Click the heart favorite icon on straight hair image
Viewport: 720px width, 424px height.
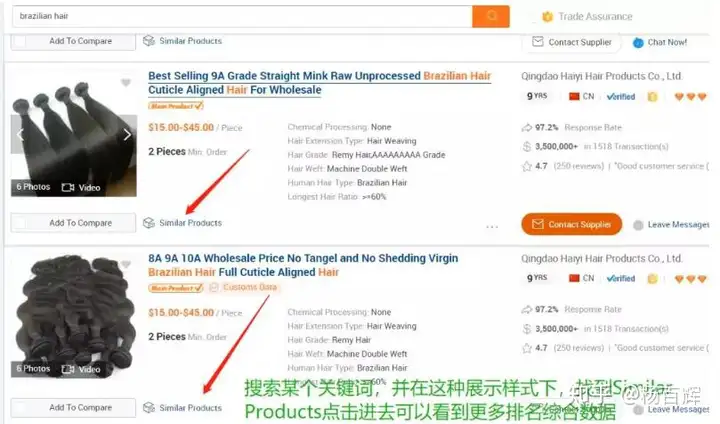(126, 83)
